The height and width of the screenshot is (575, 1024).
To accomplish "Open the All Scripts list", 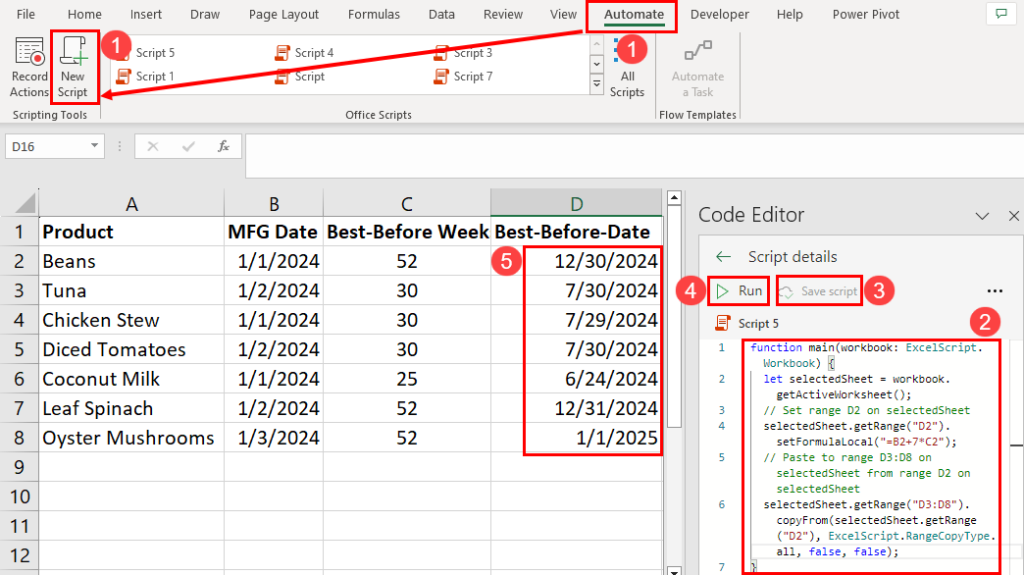I will 627,68.
